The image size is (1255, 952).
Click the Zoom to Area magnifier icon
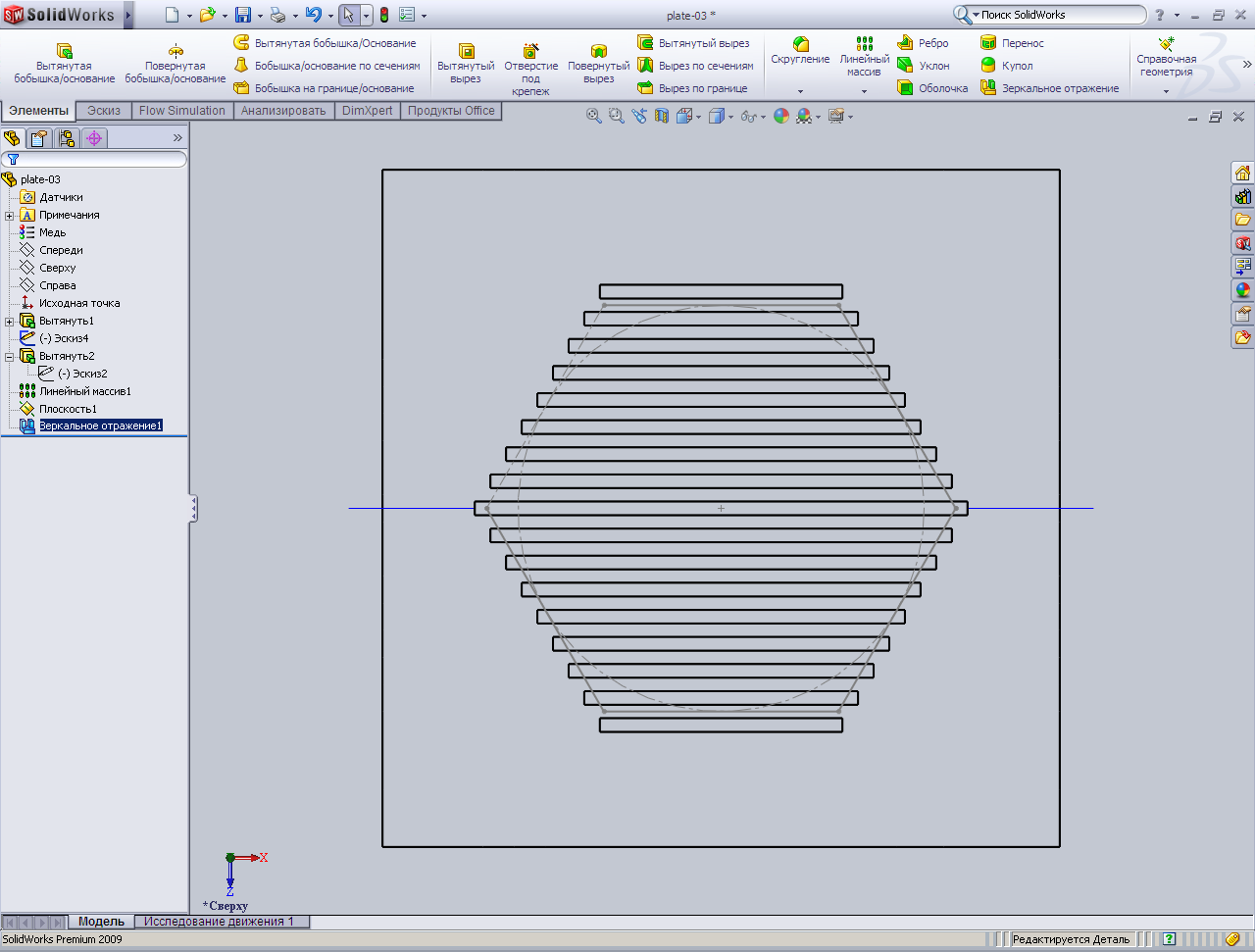pos(616,116)
